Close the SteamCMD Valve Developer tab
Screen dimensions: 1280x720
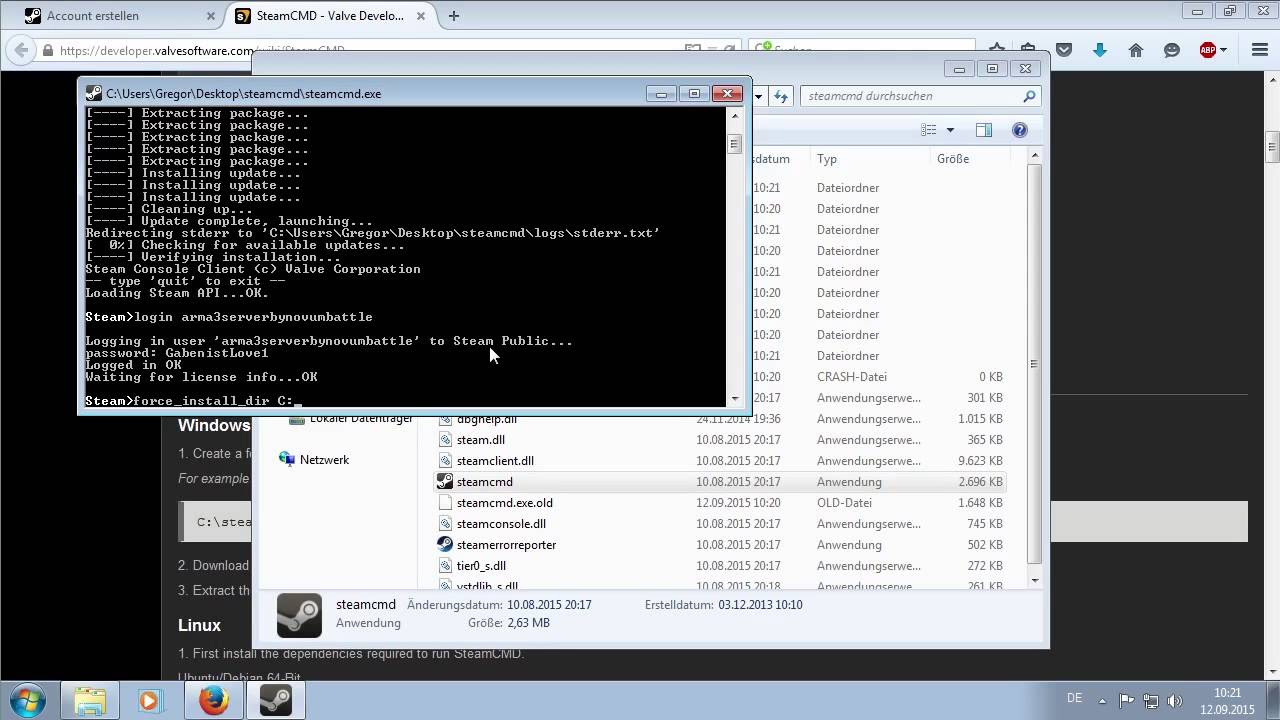[421, 16]
